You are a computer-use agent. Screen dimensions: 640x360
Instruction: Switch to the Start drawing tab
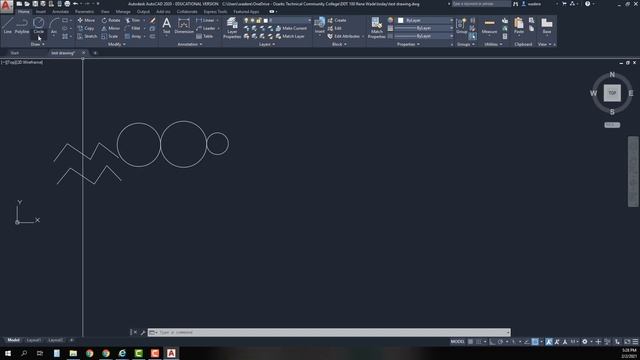click(15, 53)
